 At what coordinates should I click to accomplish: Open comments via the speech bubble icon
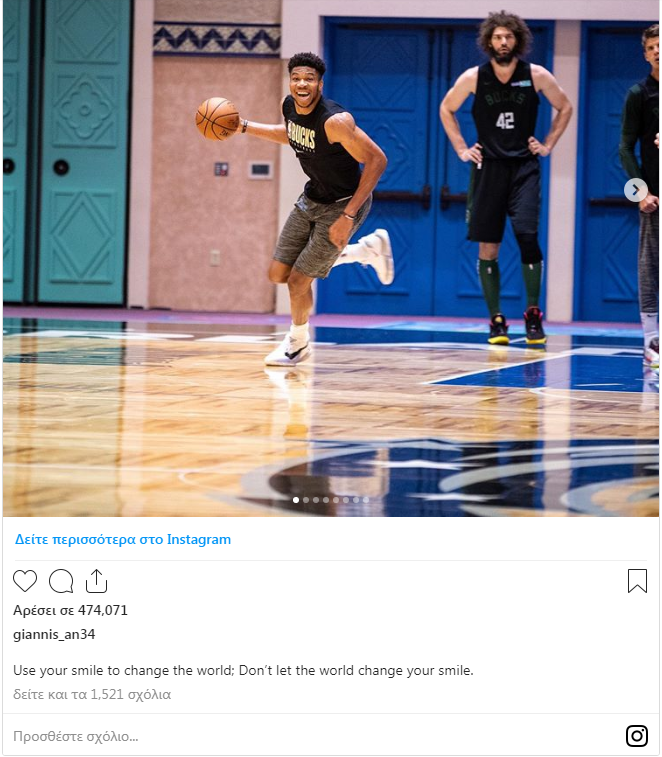(61, 581)
